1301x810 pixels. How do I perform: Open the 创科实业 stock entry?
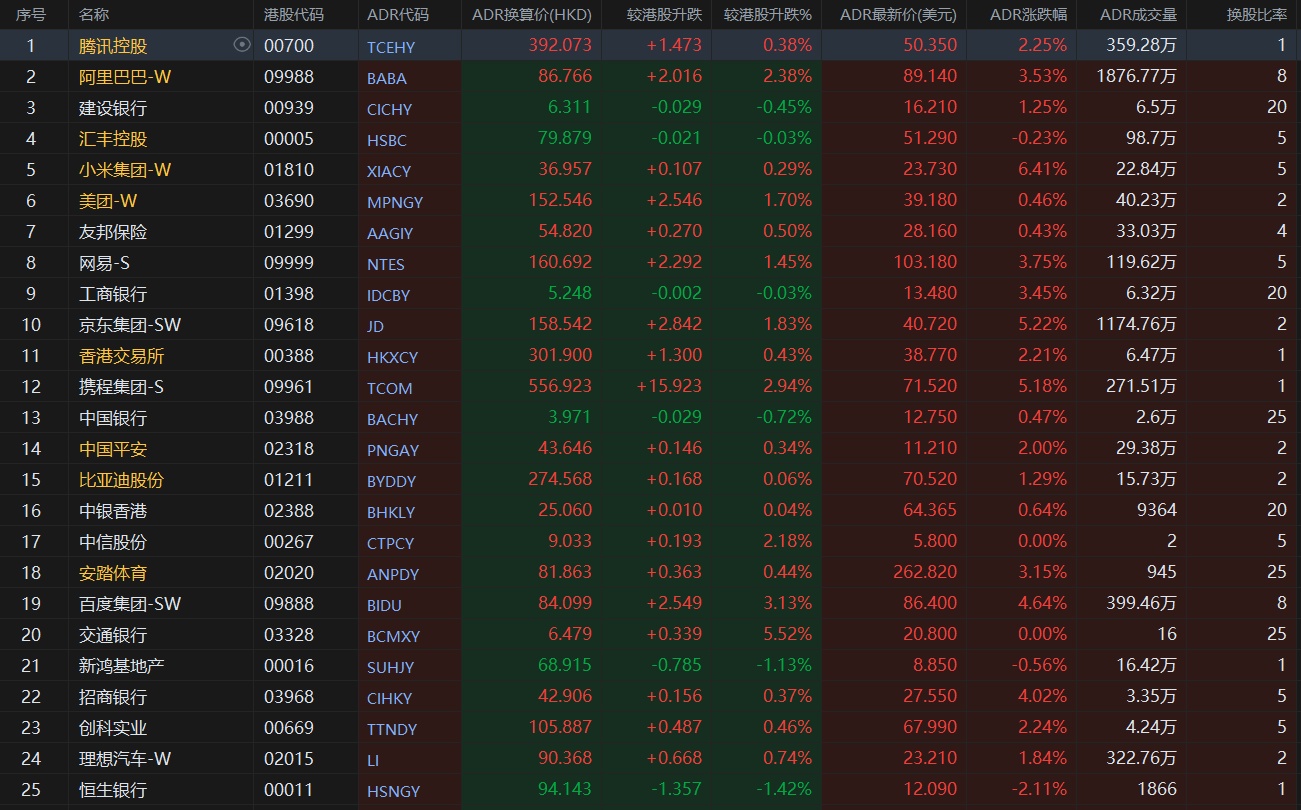point(113,728)
